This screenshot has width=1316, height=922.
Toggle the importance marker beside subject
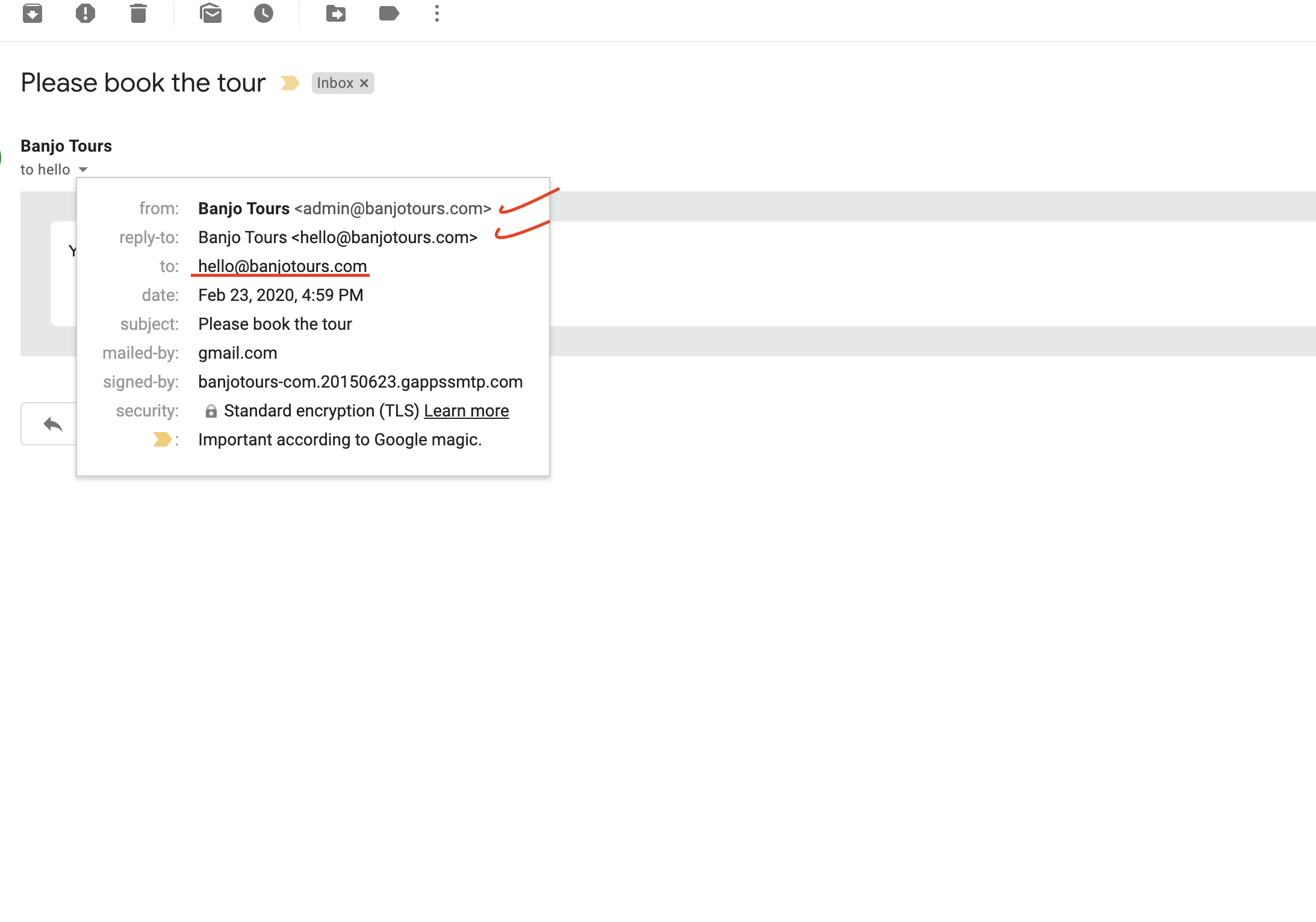[x=290, y=83]
